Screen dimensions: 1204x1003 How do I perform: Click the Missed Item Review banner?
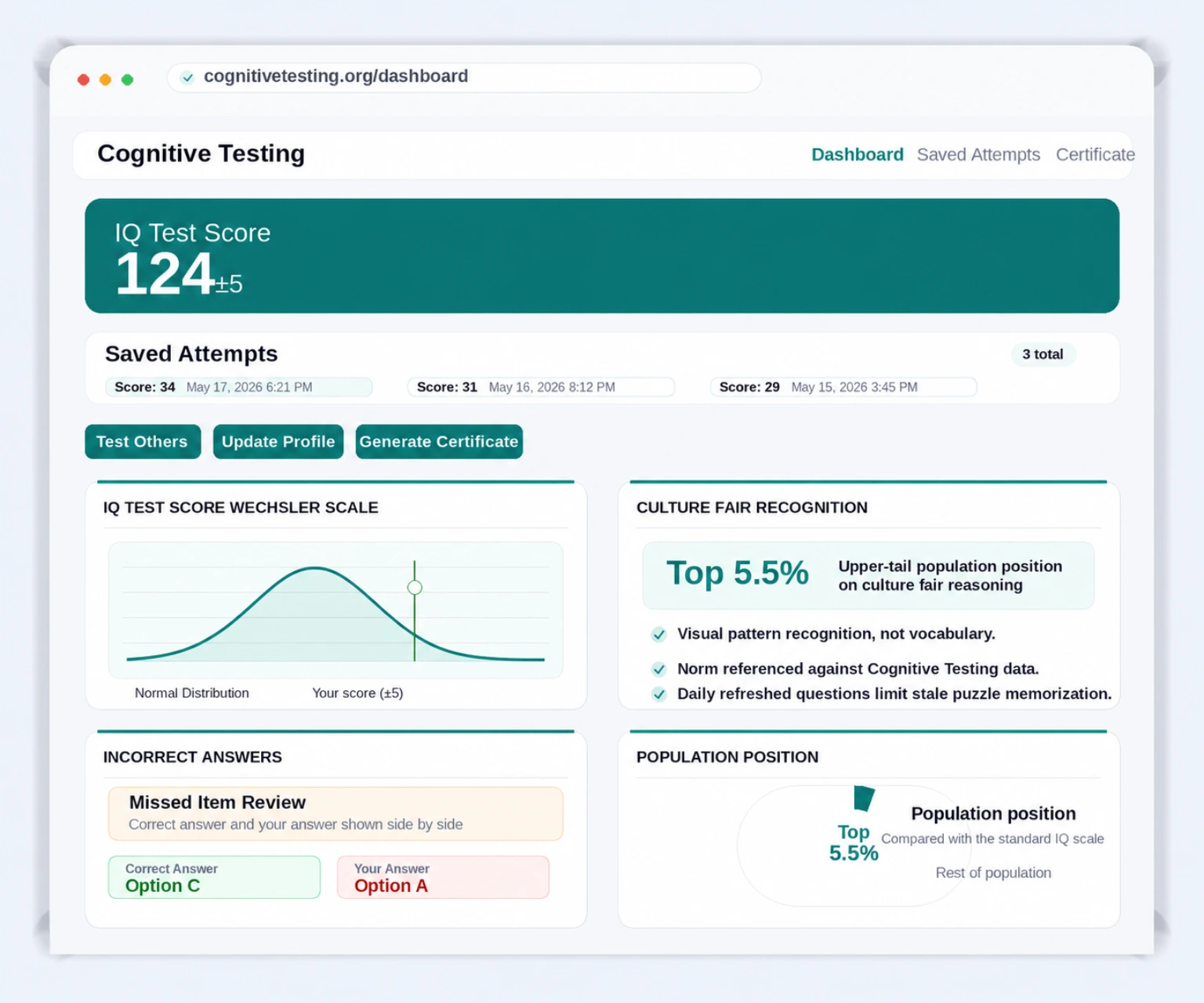pos(335,813)
